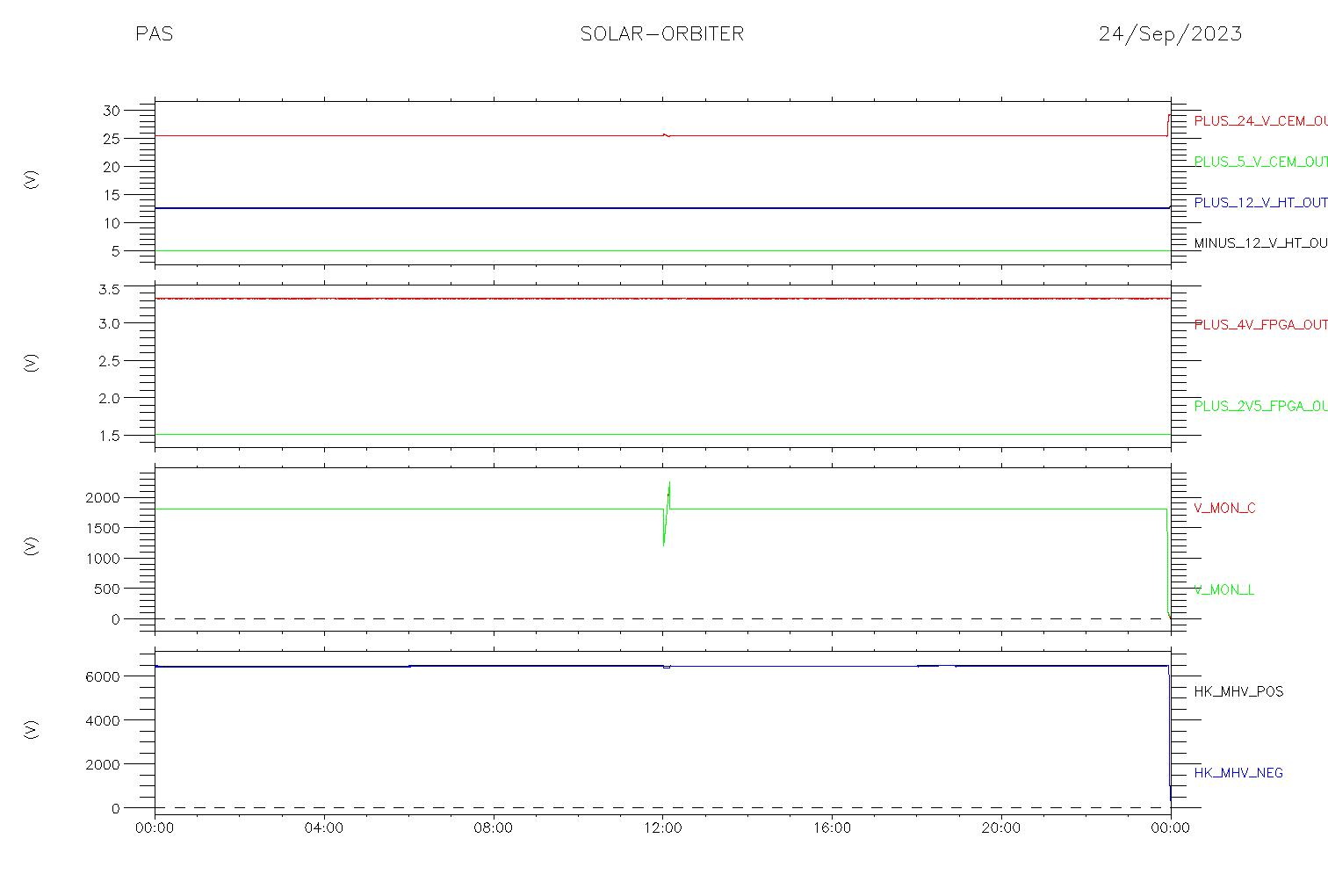The image size is (1328, 896).
Task: Select the HK_MHV_POS legend label
Action: click(1238, 692)
